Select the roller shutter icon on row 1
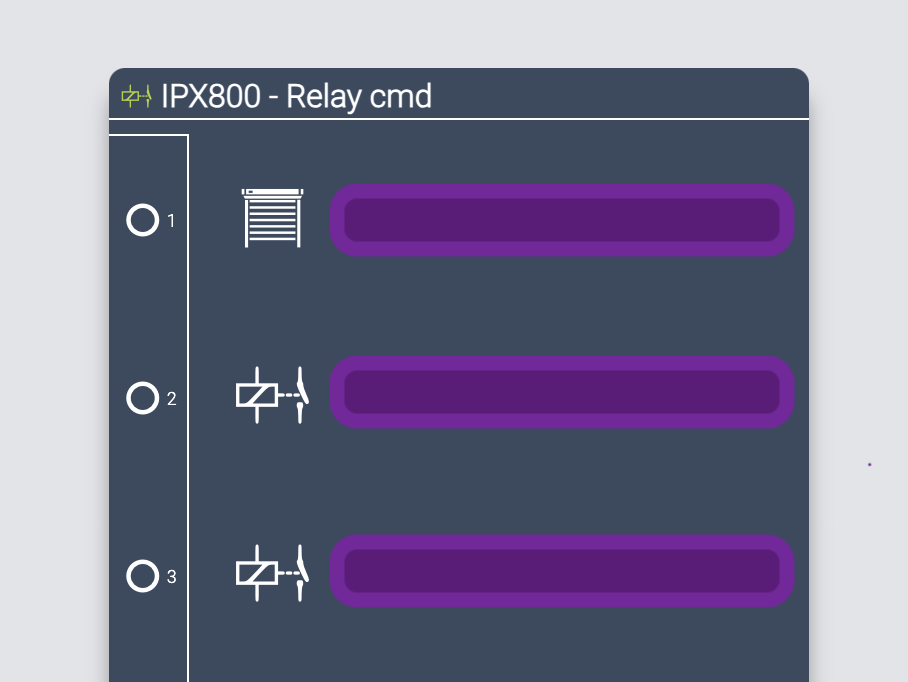 [273, 218]
